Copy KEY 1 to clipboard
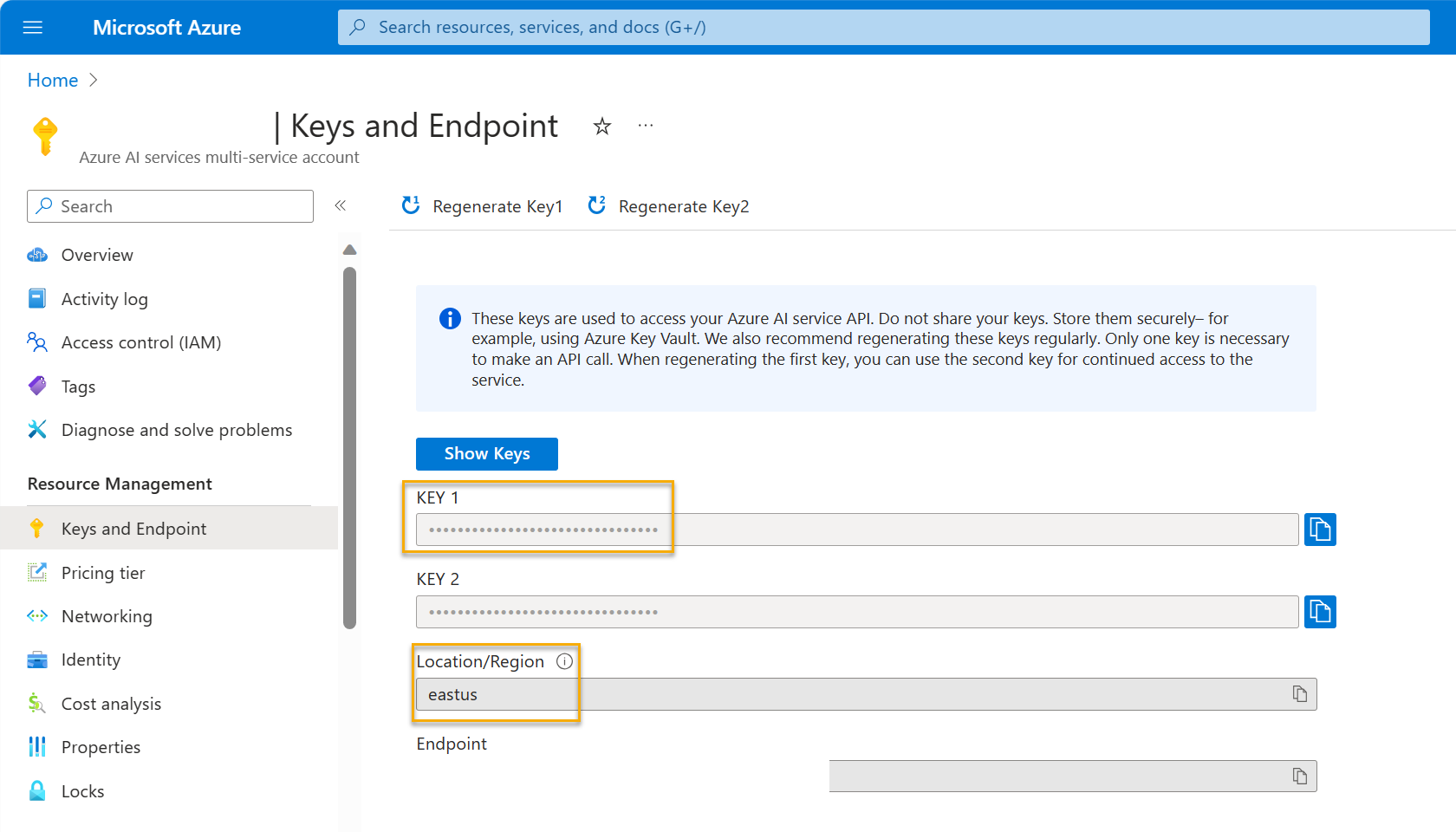Screen dimensions: 1456x832 pyautogui.click(x=1319, y=529)
